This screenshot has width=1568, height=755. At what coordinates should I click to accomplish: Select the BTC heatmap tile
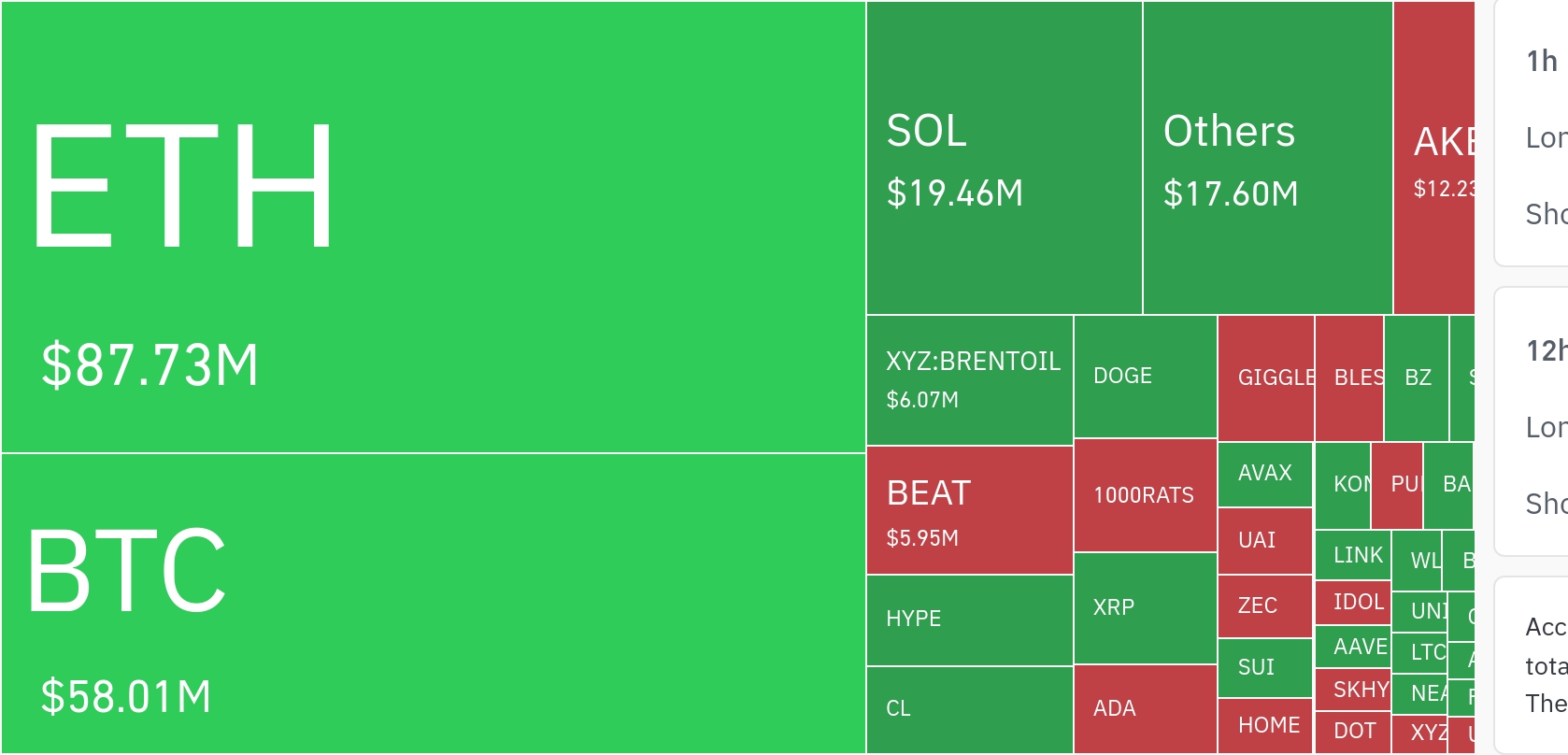pyautogui.click(x=434, y=603)
